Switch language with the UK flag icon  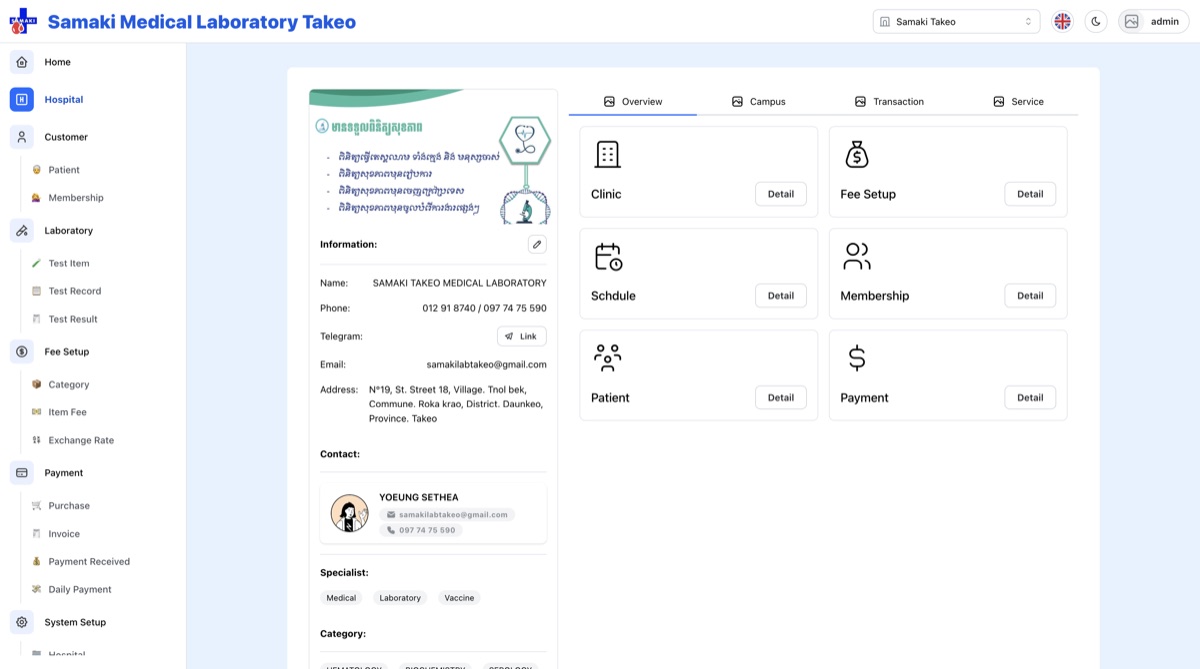(1062, 21)
